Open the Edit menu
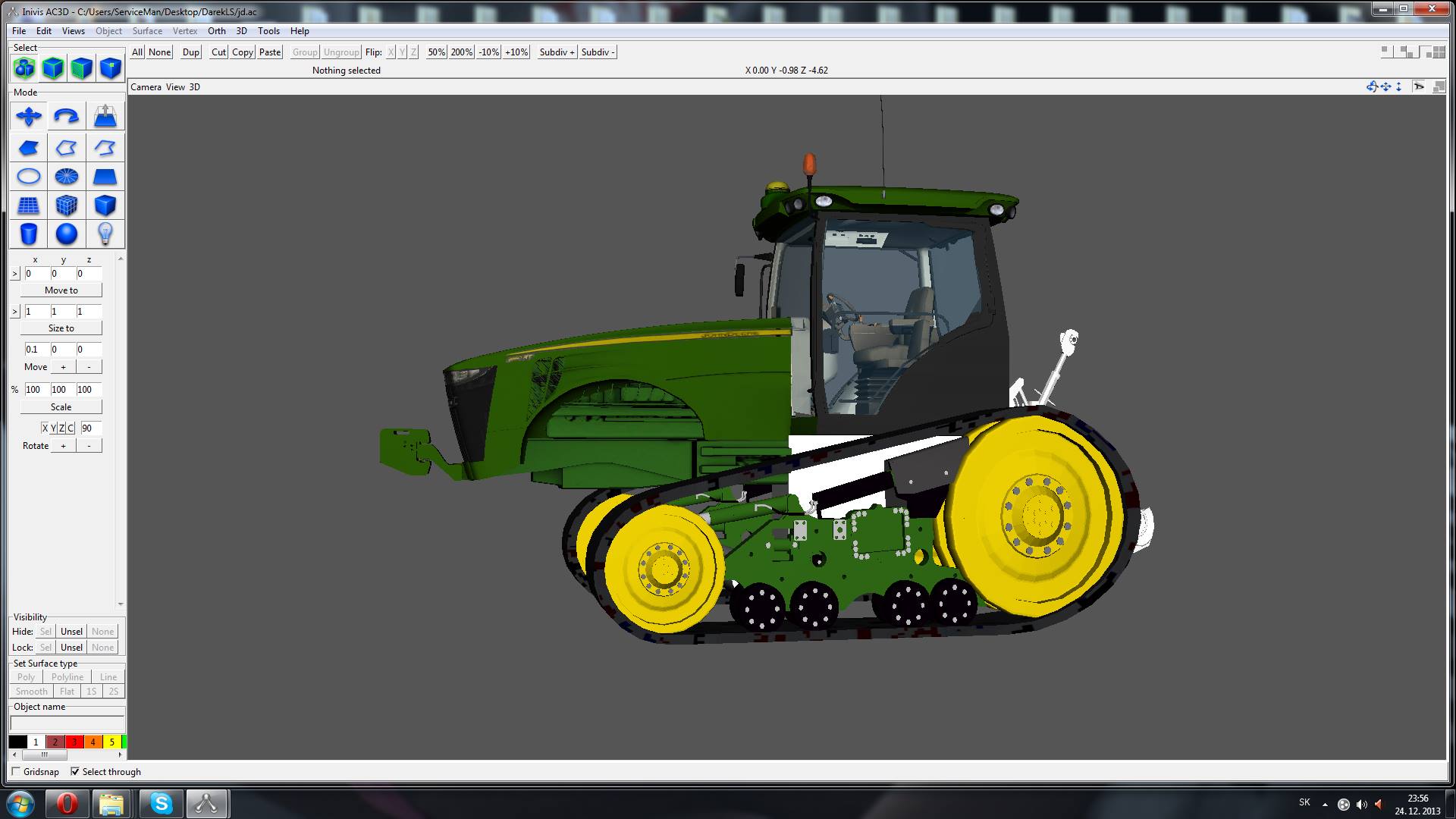 (44, 31)
